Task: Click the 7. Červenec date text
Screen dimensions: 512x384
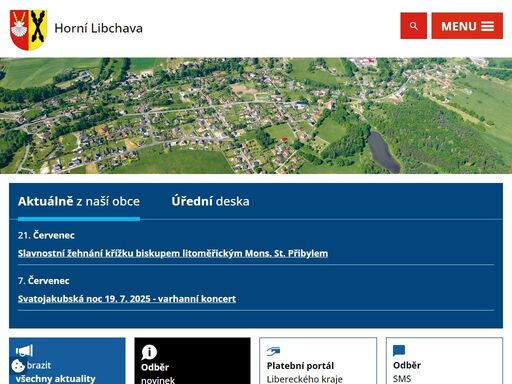Action: [44, 281]
